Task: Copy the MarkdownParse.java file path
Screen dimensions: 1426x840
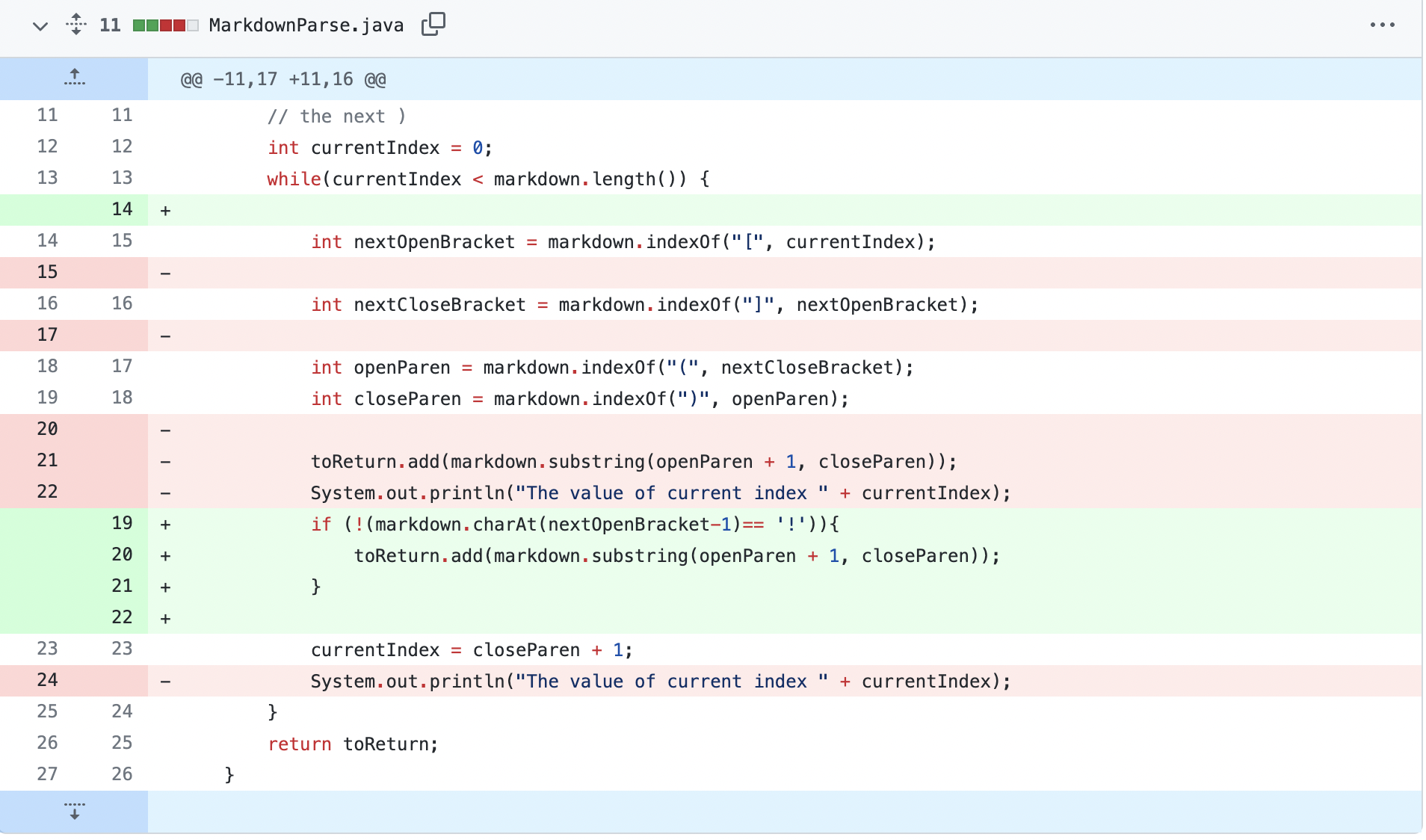Action: (433, 25)
